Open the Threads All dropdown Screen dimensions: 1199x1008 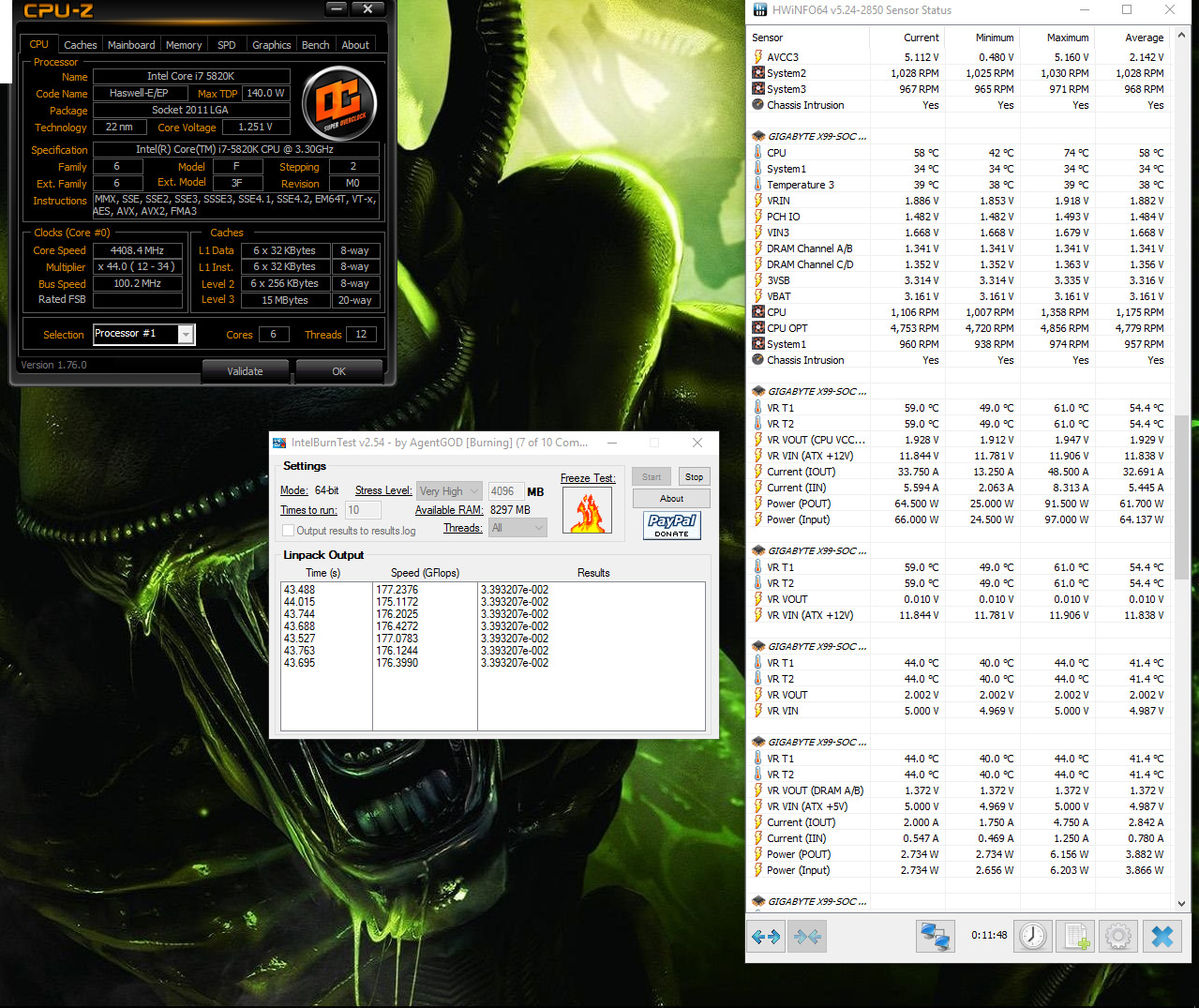click(x=517, y=528)
